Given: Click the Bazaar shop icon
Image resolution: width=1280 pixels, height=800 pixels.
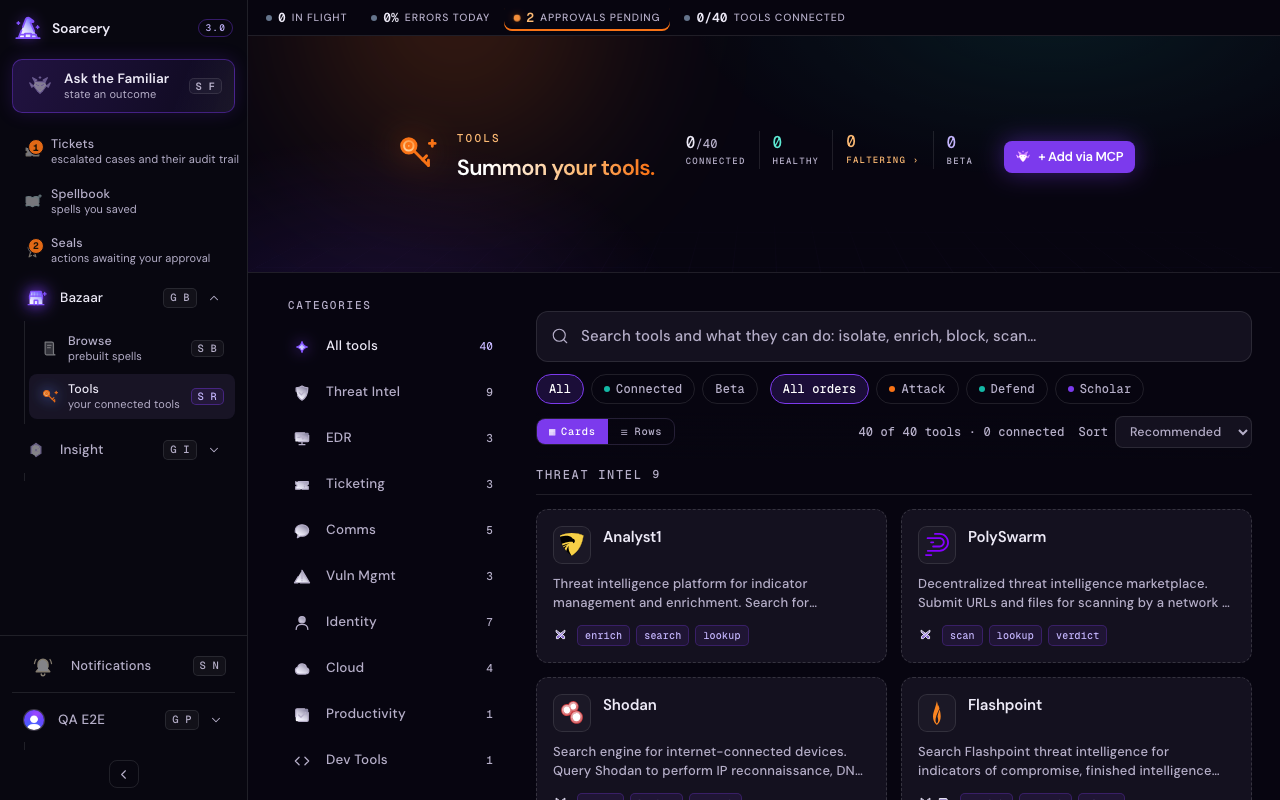Looking at the screenshot, I should pyautogui.click(x=37, y=298).
